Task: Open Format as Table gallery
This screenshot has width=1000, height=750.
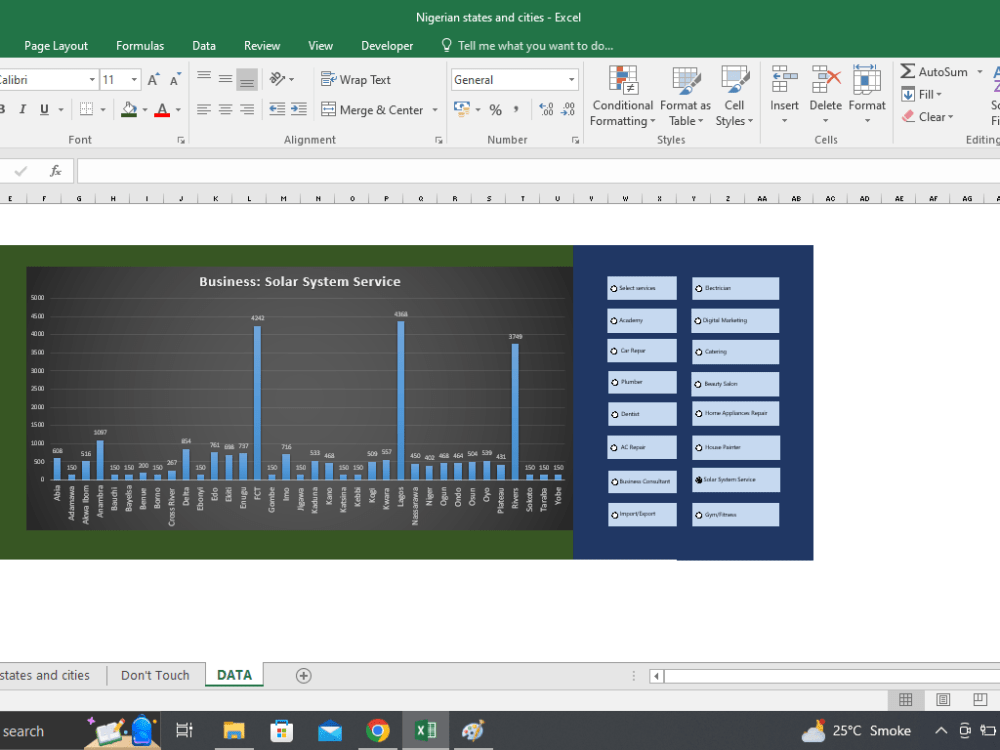Action: [x=686, y=96]
